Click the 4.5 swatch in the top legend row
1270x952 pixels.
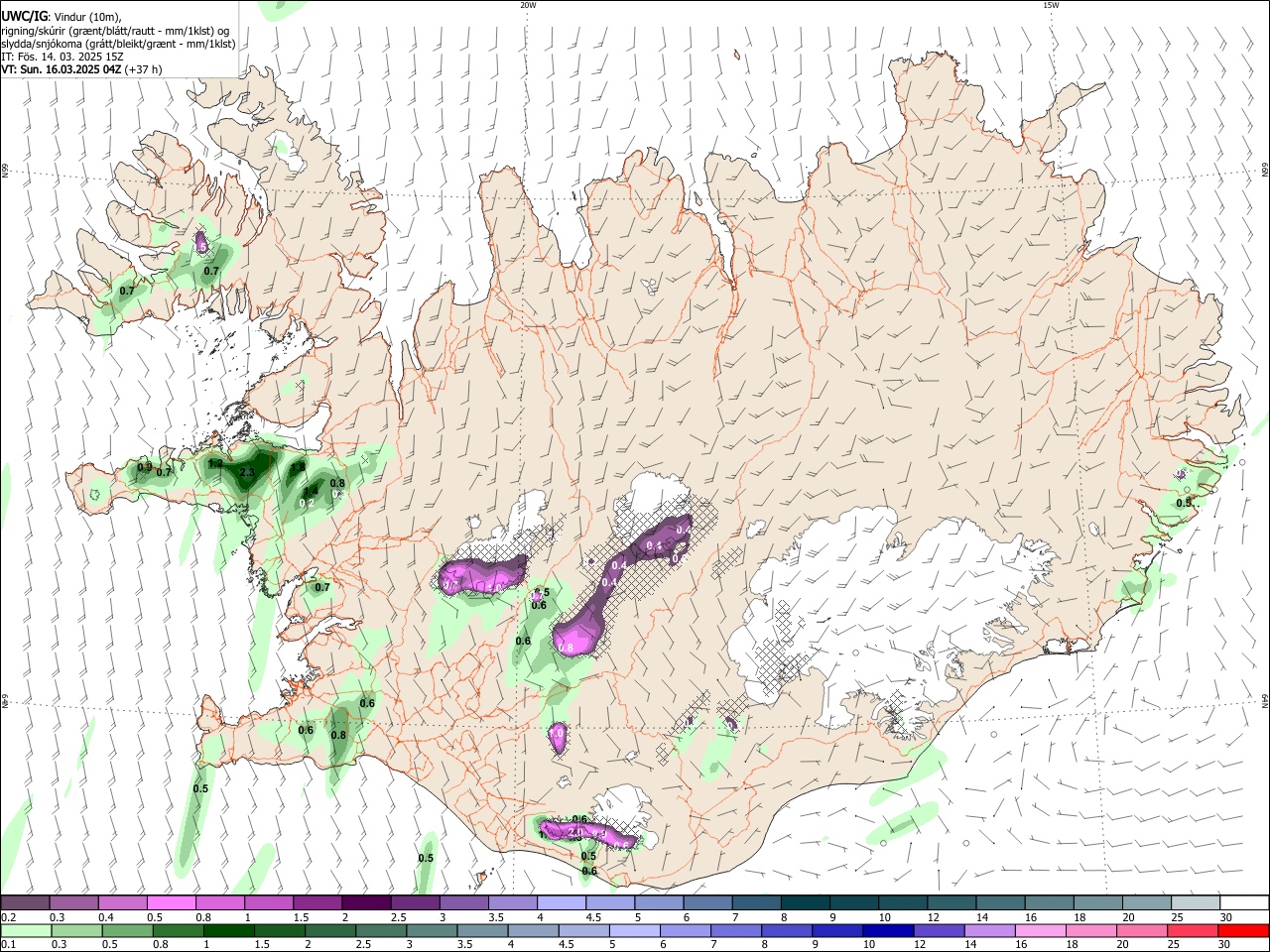[x=608, y=902]
